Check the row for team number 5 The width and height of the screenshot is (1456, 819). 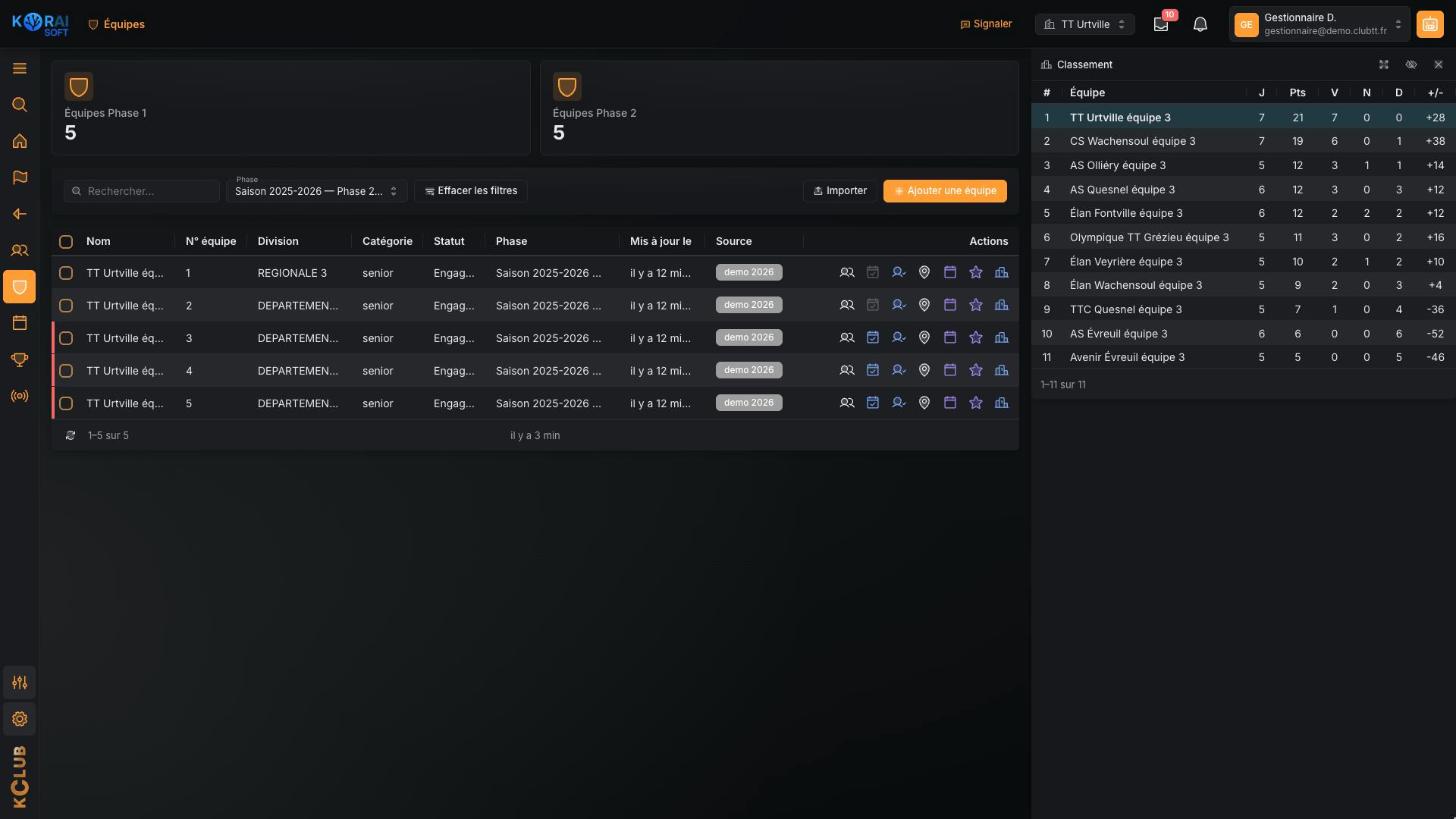pyautogui.click(x=66, y=403)
